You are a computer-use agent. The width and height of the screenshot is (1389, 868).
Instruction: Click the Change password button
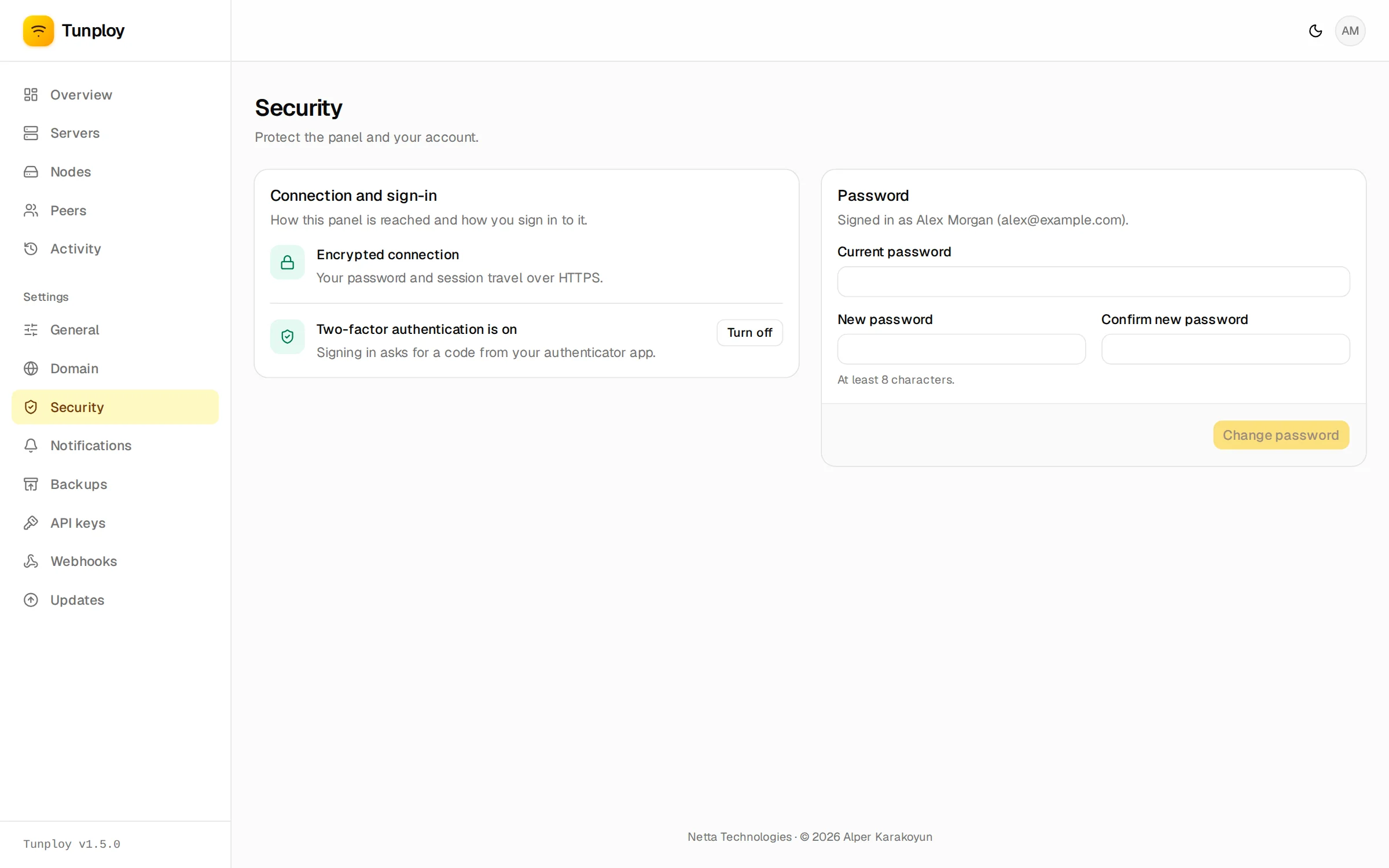click(x=1281, y=435)
